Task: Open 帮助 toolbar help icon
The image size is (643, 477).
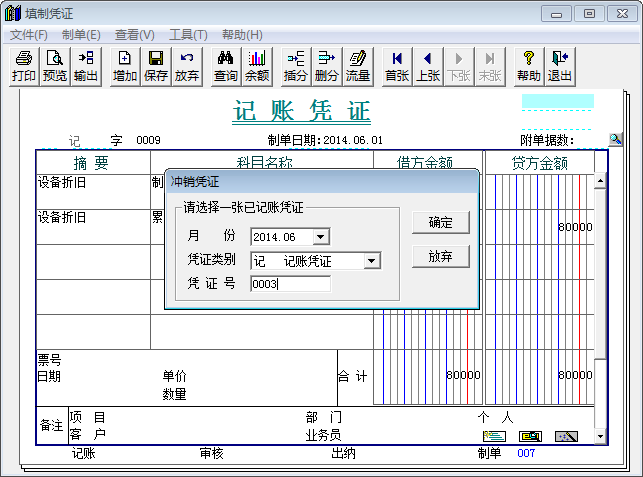Action: coord(529,66)
